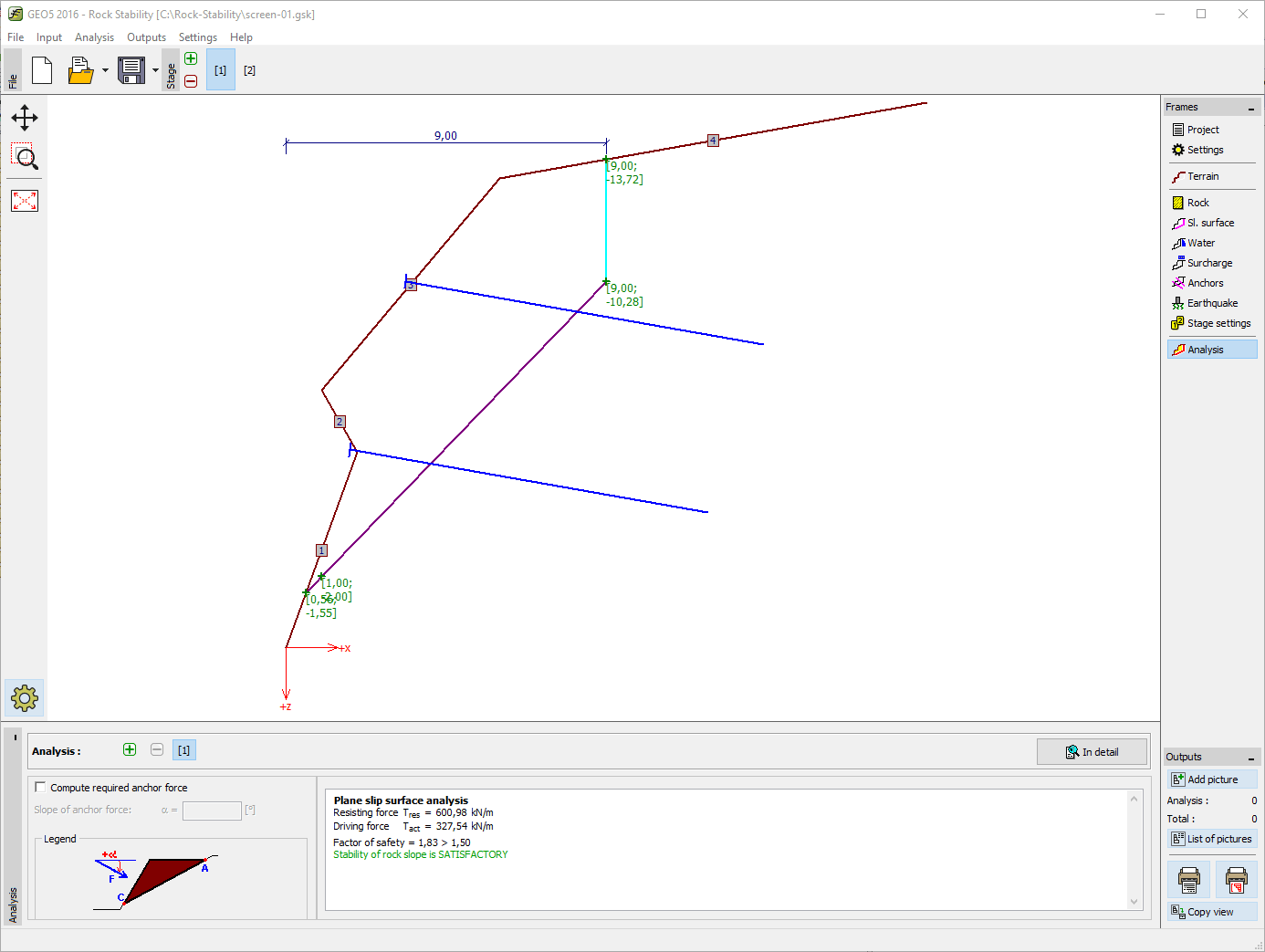Activate the zoom region magnifier tool

[25, 157]
